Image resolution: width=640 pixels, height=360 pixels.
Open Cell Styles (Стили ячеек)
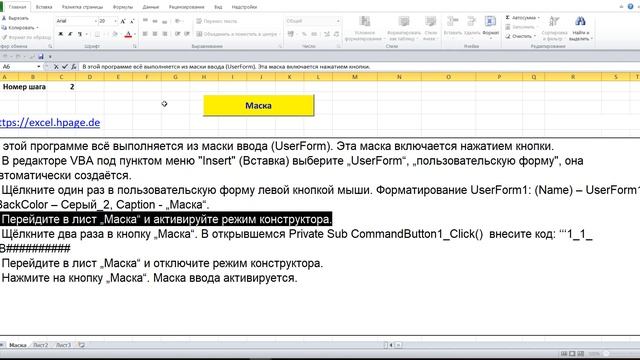tap(430, 28)
